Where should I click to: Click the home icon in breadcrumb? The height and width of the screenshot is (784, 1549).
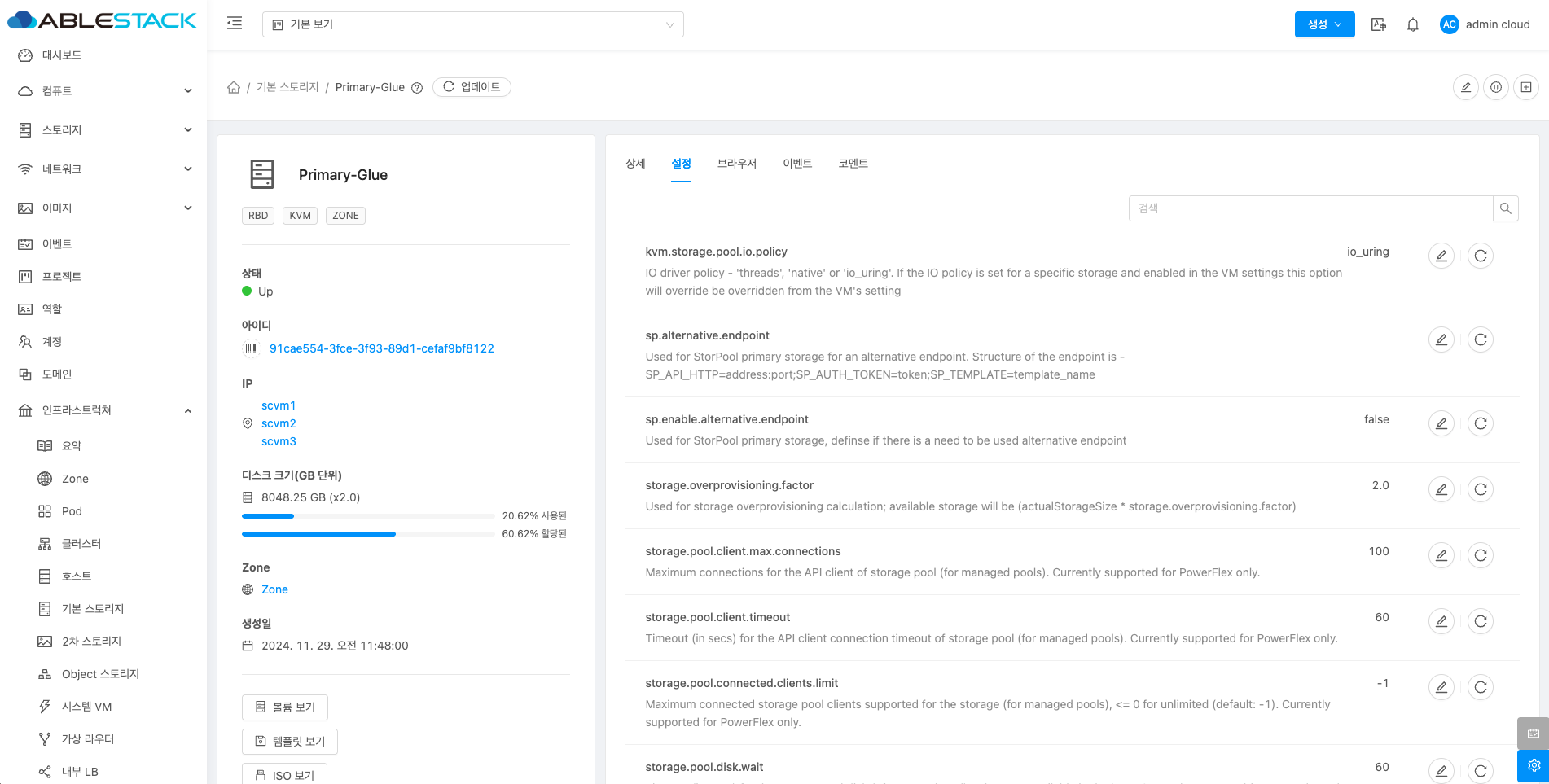(x=234, y=87)
